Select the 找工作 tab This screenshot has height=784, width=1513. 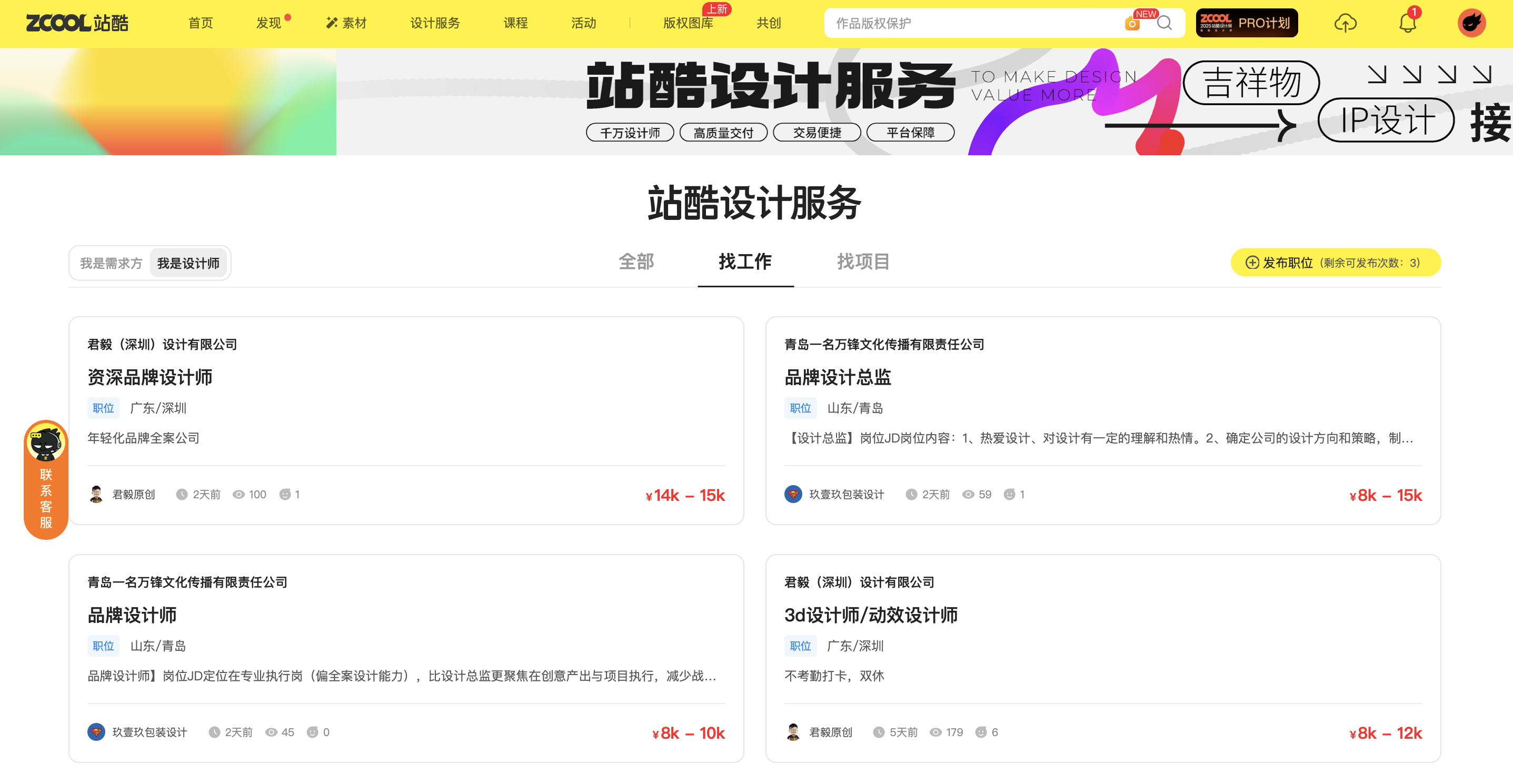pos(745,262)
